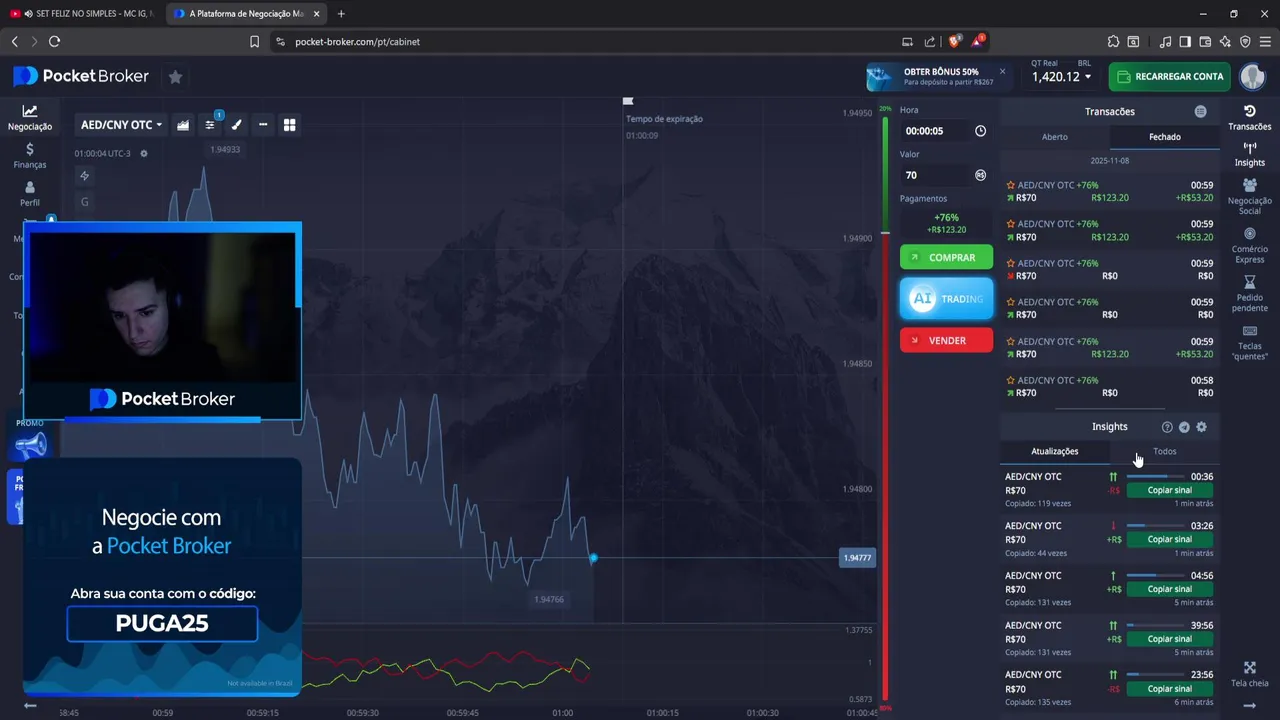Click the right arrow collapse sidebar icon
This screenshot has height=720, width=1280.
(x=1249, y=706)
